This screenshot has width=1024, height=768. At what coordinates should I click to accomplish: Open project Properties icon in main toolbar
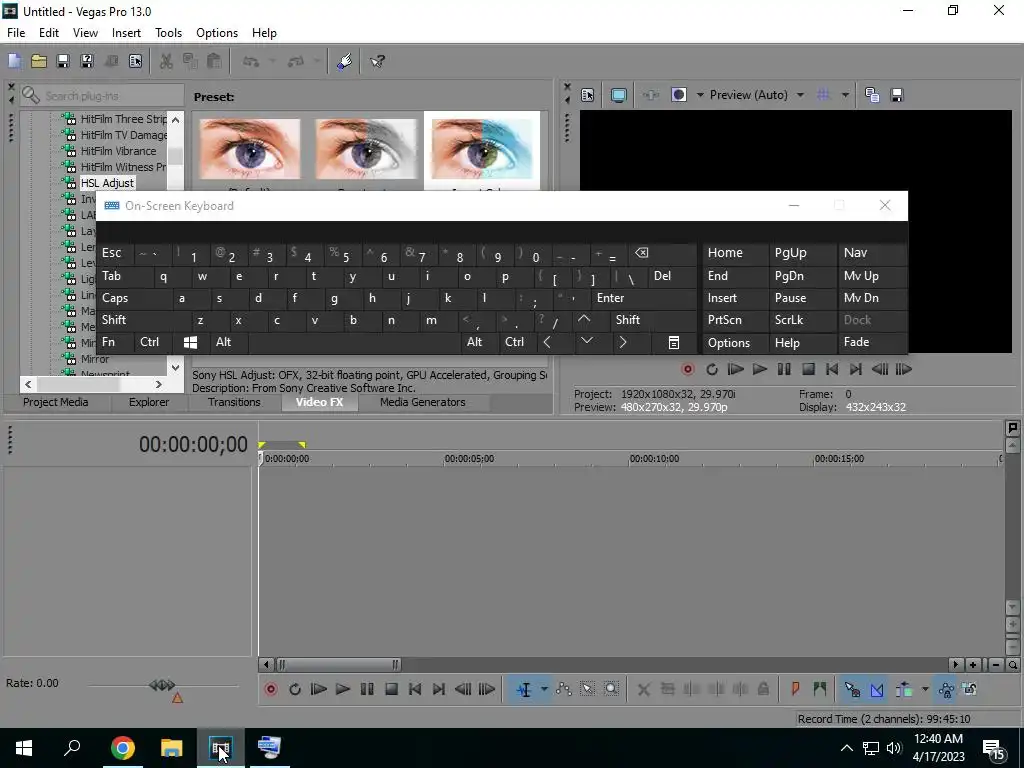135,61
